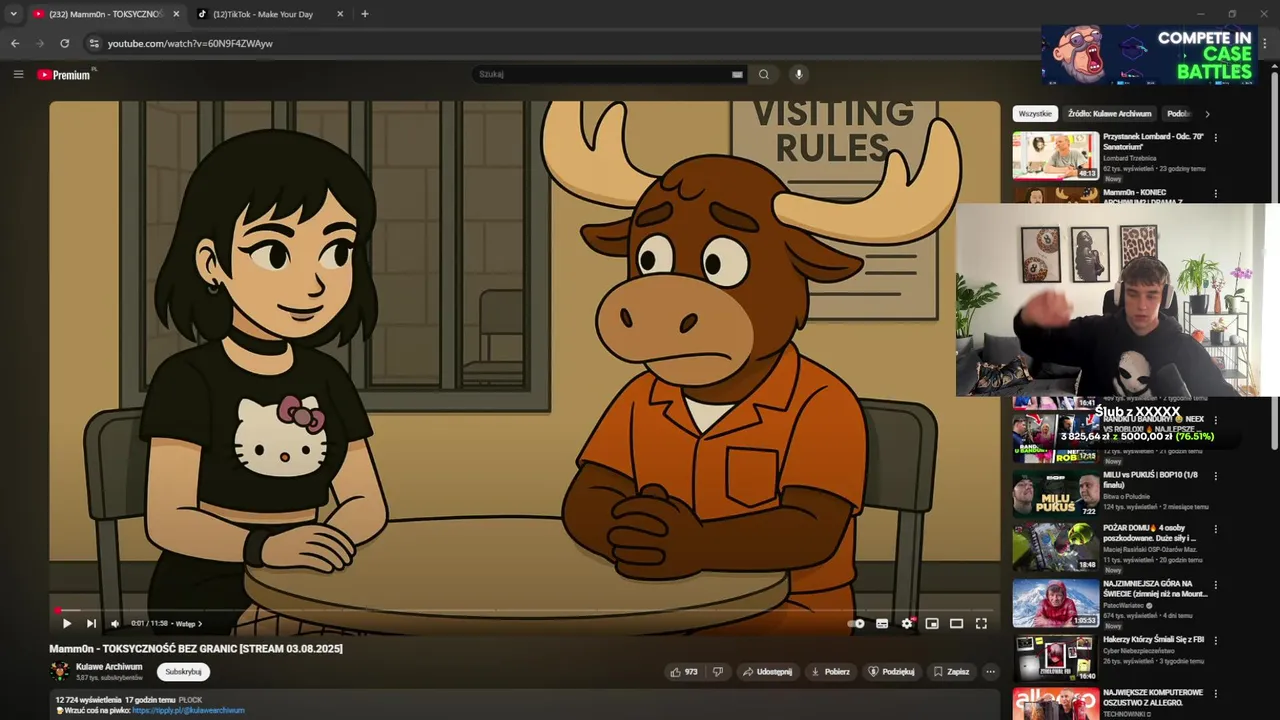
Task: Open 'NAJWIĘKSZE KOMPUTEROWE OSZUSTWO' video title
Action: click(x=1153, y=697)
